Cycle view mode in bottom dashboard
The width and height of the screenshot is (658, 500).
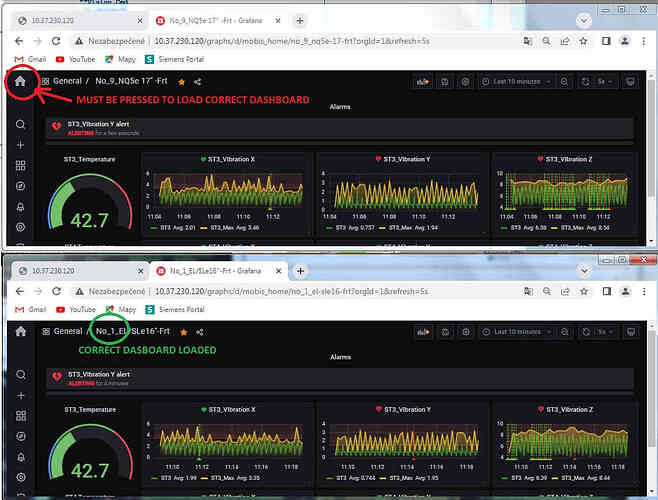click(x=631, y=332)
